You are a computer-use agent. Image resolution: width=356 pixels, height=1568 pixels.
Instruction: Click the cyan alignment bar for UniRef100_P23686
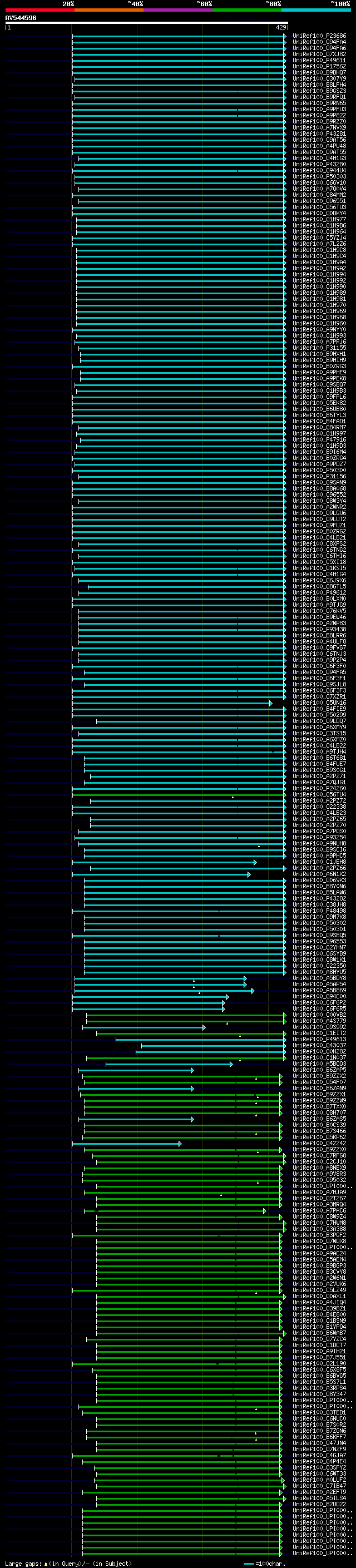click(x=179, y=36)
